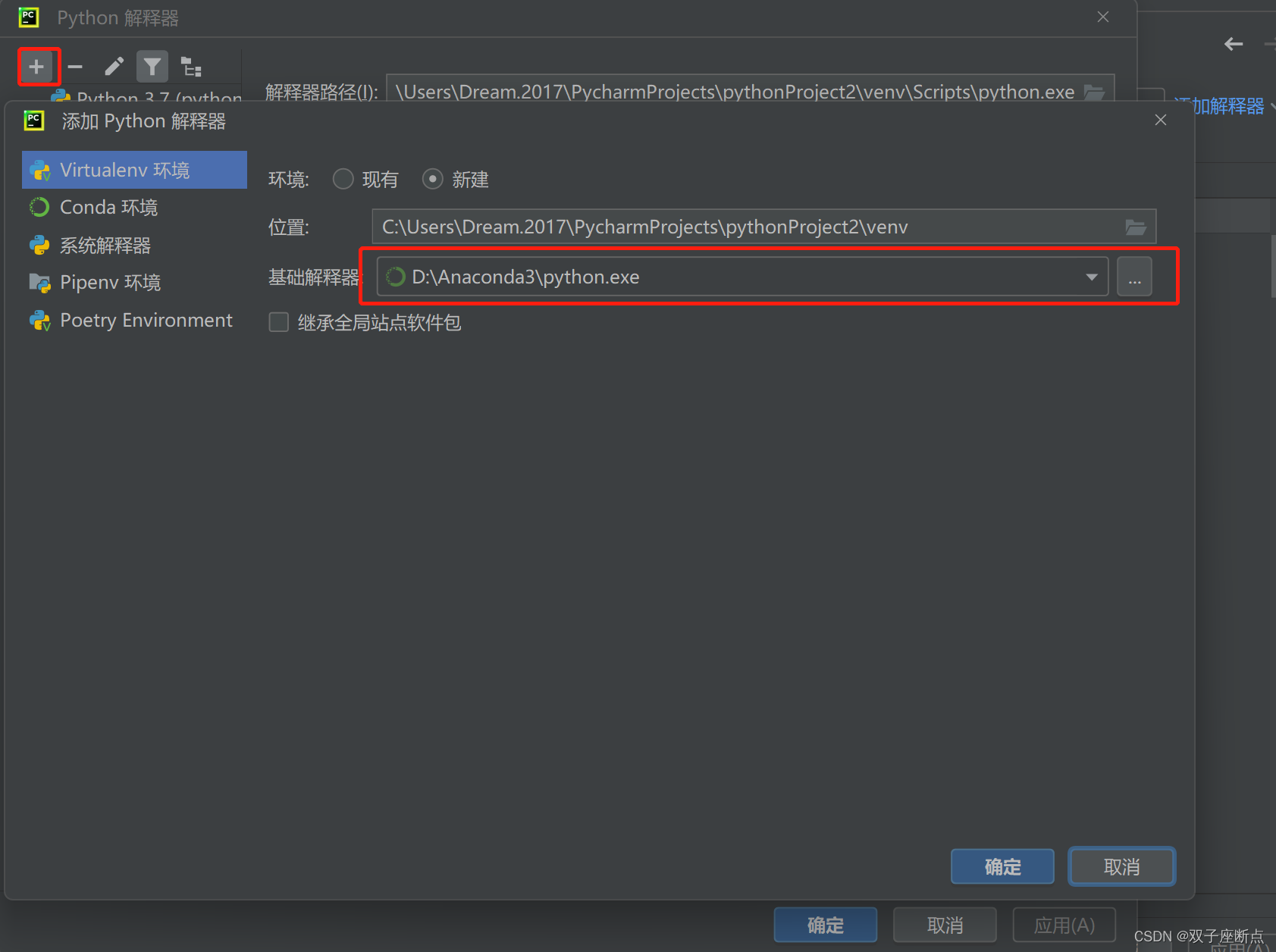The height and width of the screenshot is (952, 1276).
Task: Close the Python 解释器 window
Action: tap(1103, 17)
